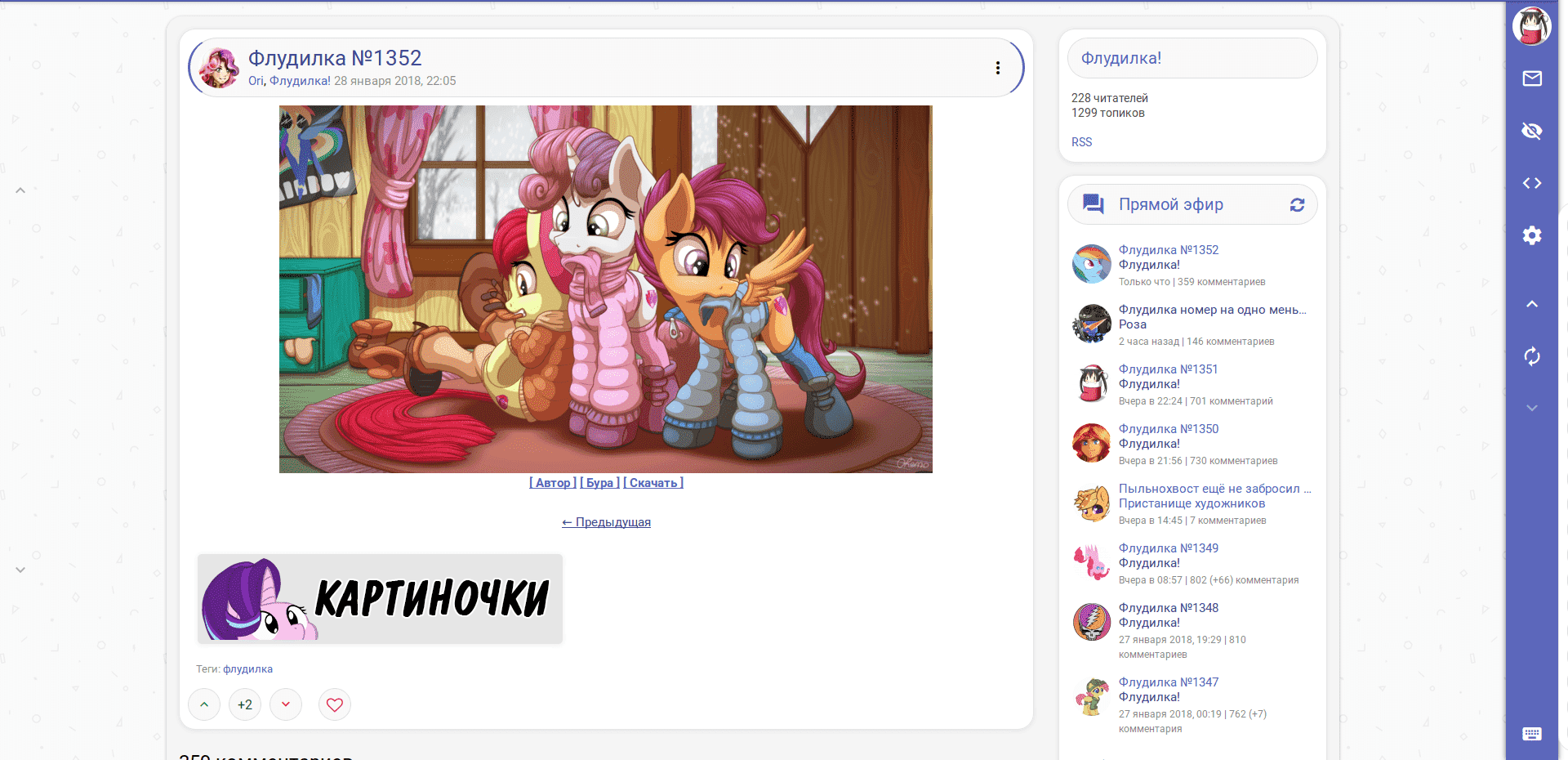The image size is (1568, 760).
Task: Toggle the crossed-eye visibility icon in sidebar
Action: 1532,131
